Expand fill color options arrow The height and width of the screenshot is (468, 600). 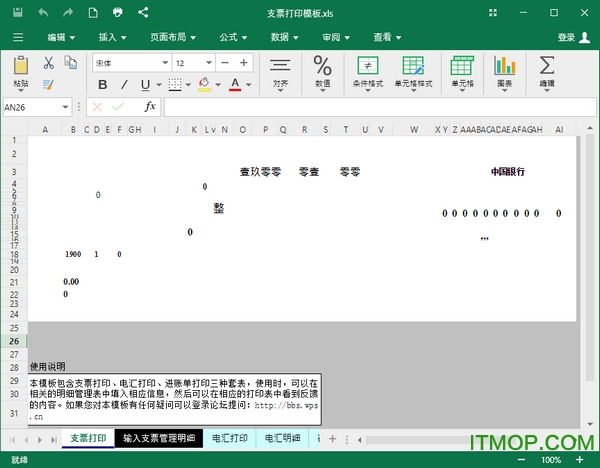click(218, 85)
